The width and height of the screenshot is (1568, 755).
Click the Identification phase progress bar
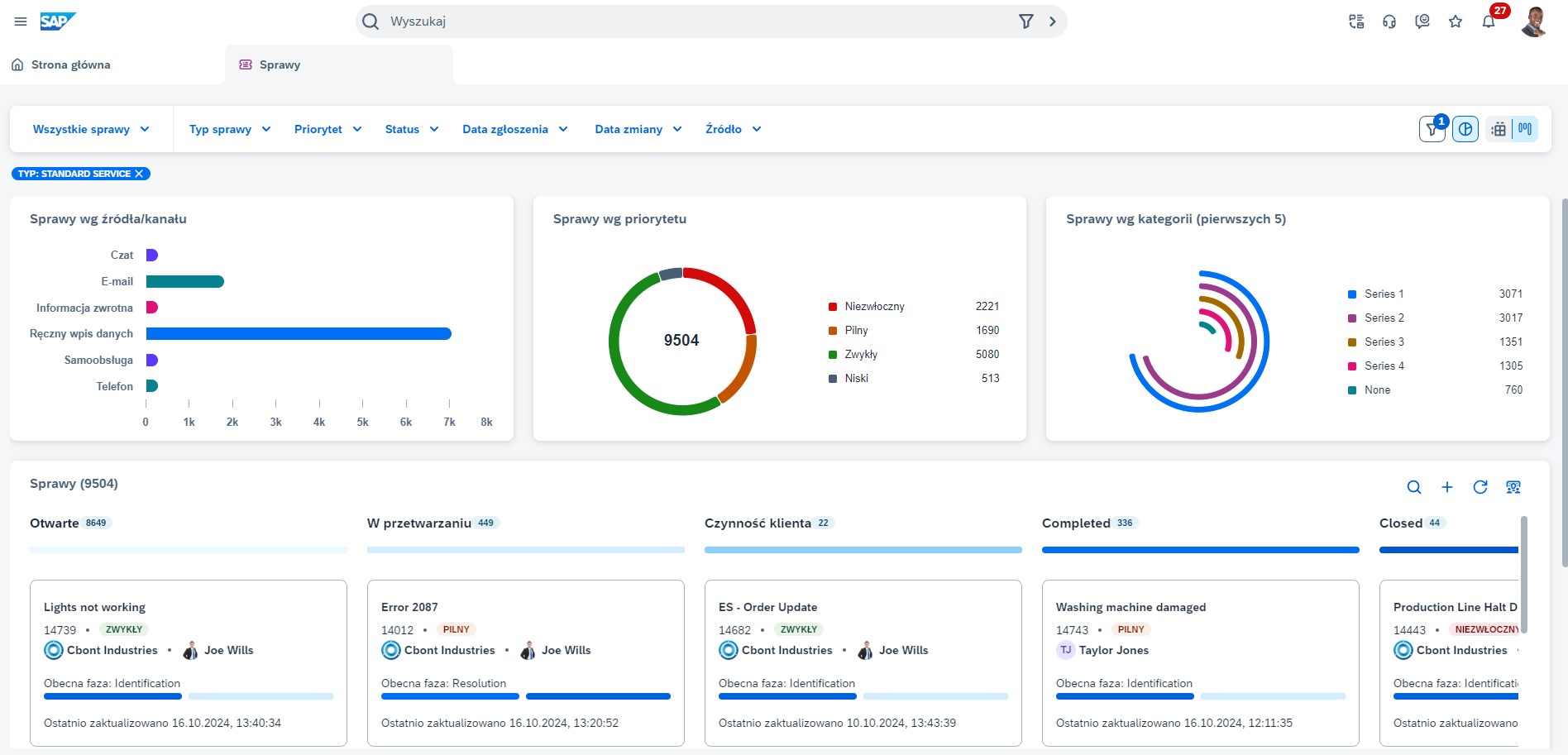point(112,695)
